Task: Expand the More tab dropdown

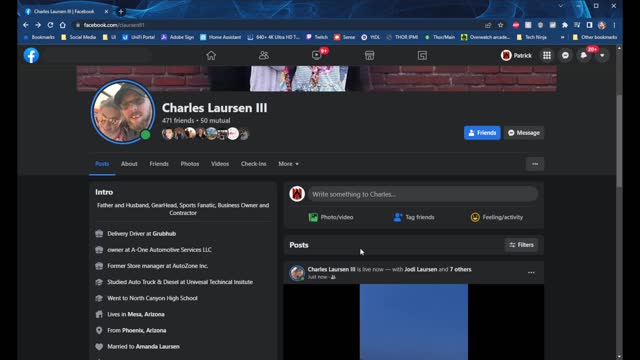Action: (x=289, y=164)
